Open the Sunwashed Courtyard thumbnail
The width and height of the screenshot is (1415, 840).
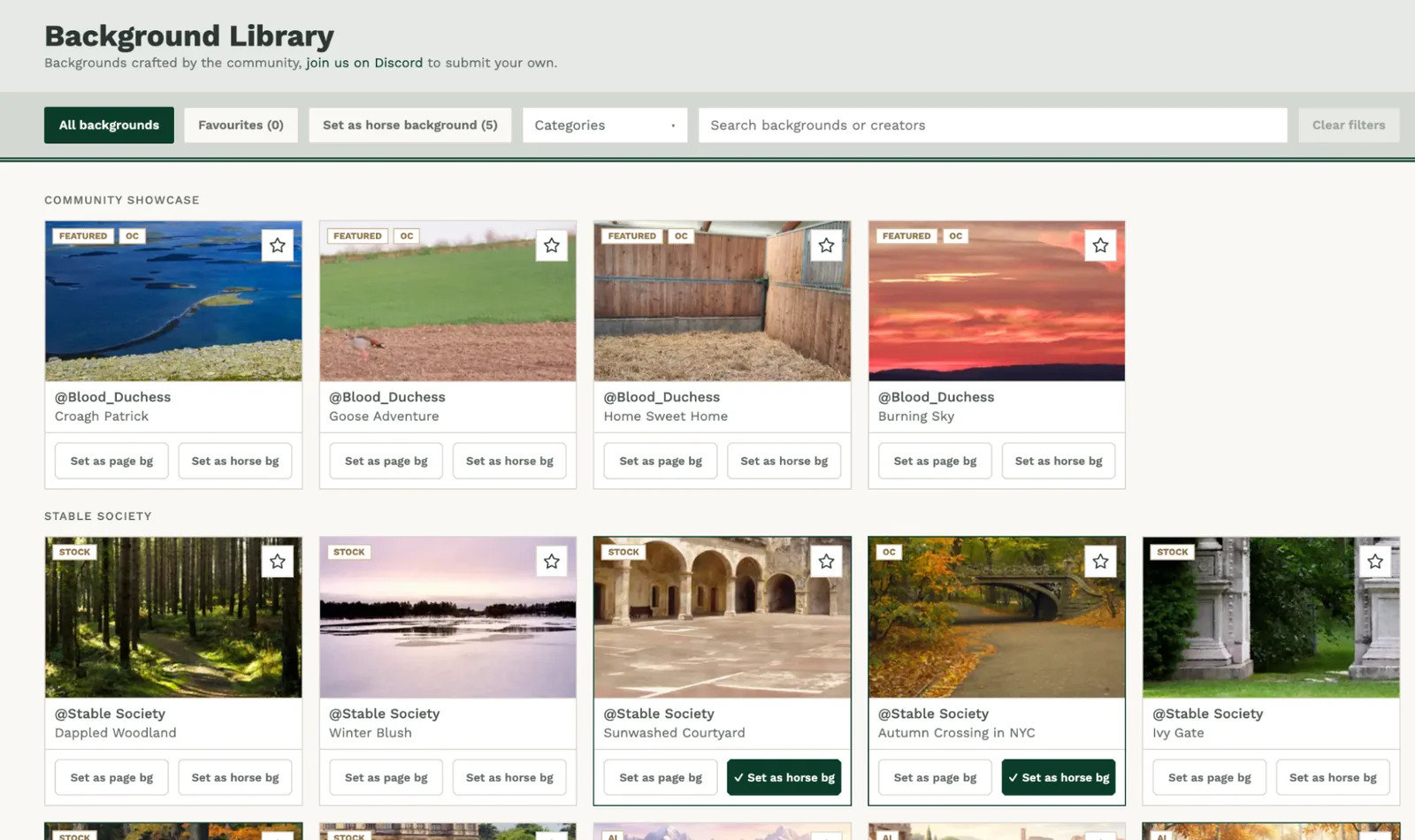(x=723, y=617)
